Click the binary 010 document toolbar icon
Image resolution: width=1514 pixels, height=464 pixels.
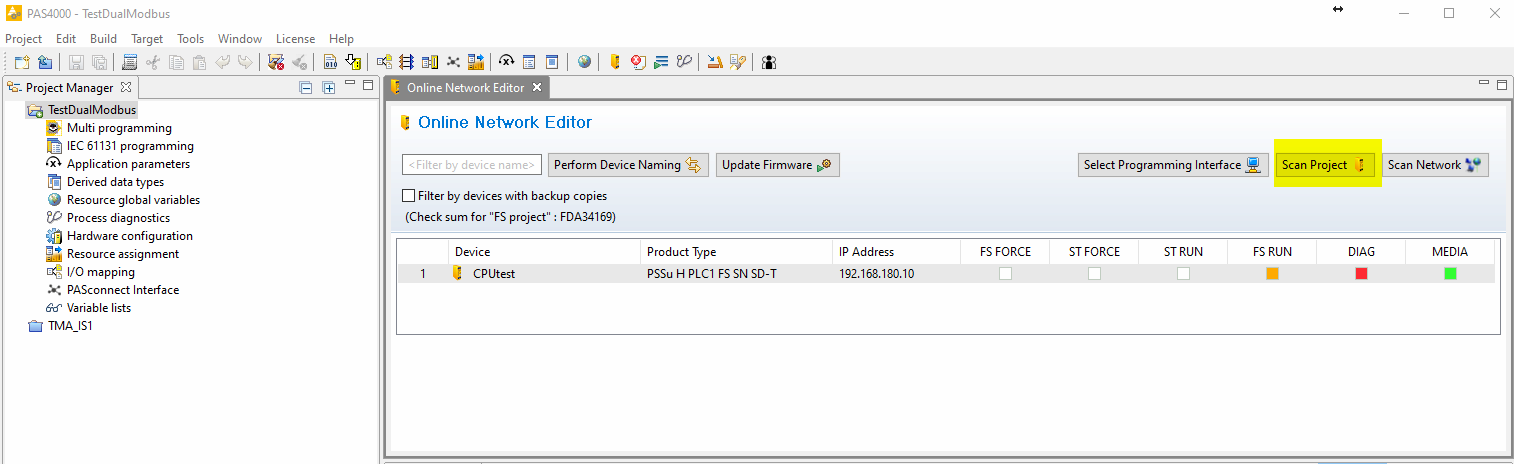pos(330,62)
